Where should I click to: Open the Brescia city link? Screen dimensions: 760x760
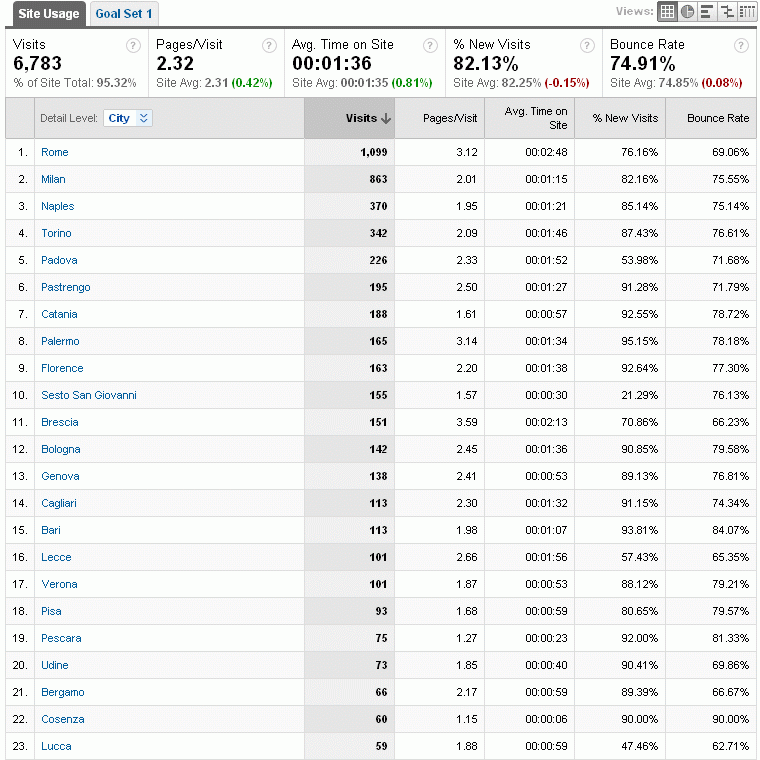pyautogui.click(x=60, y=422)
